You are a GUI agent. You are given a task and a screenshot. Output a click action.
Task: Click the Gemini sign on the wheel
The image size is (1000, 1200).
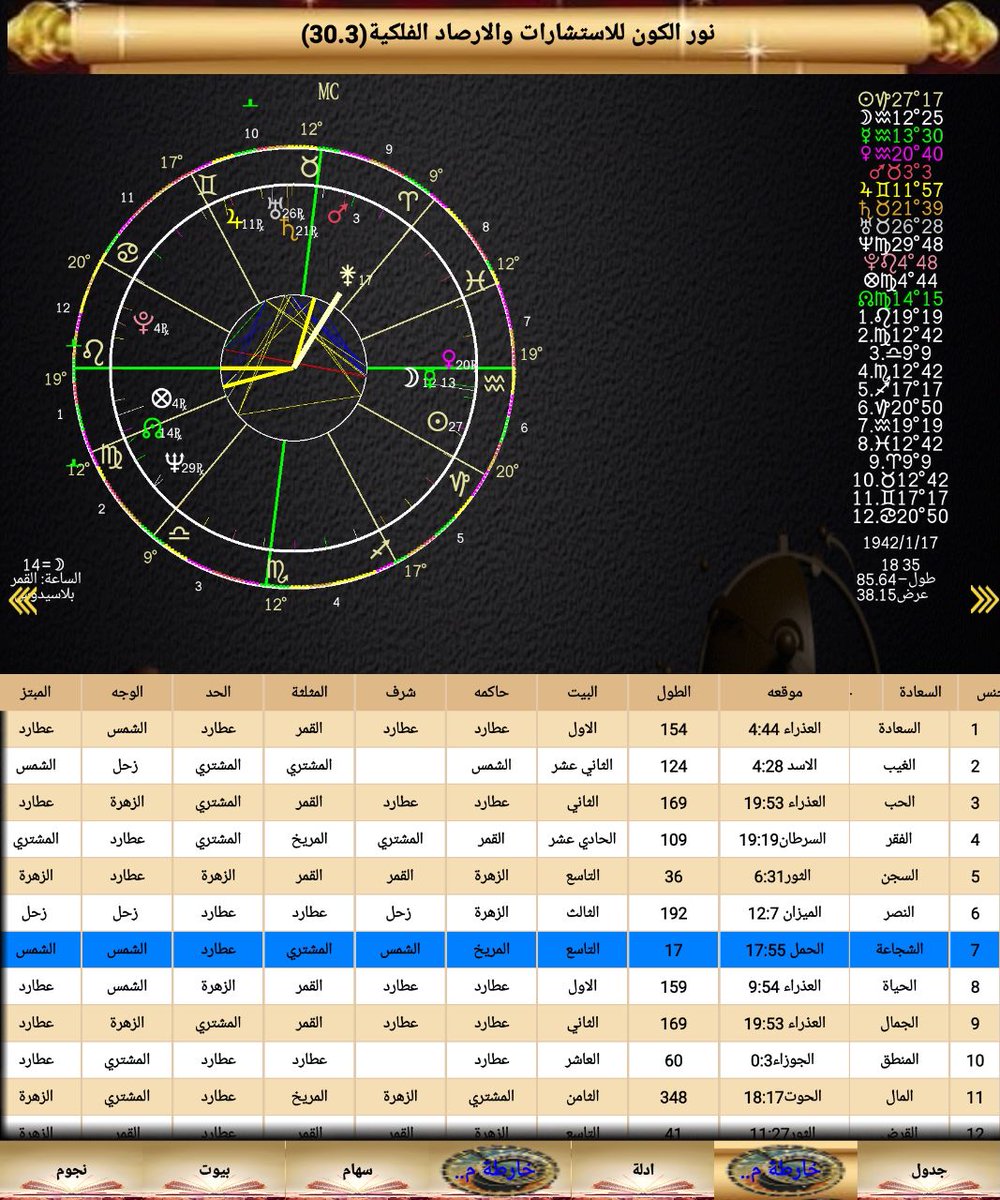click(205, 185)
